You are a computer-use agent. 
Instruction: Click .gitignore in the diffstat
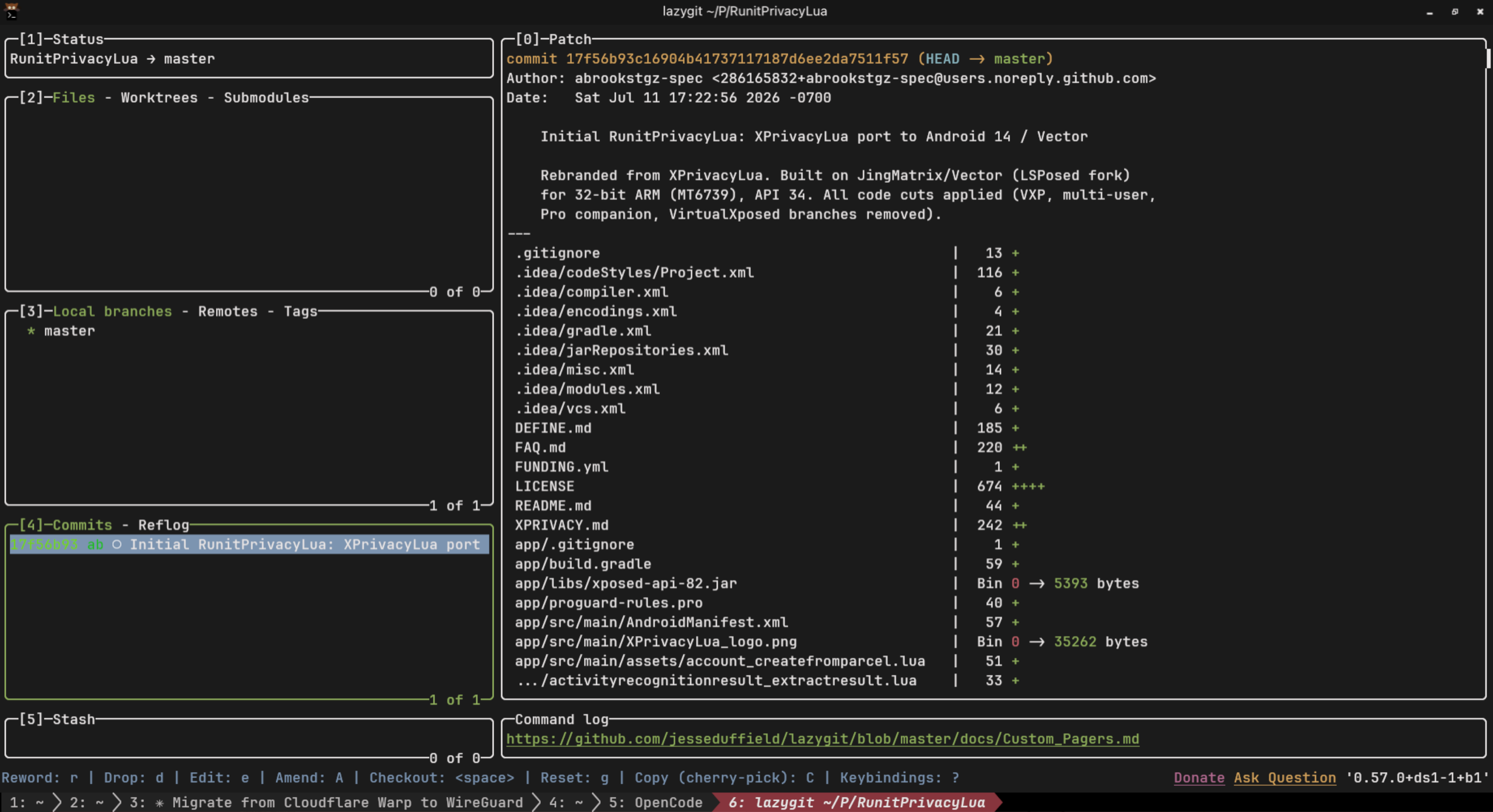(x=557, y=253)
